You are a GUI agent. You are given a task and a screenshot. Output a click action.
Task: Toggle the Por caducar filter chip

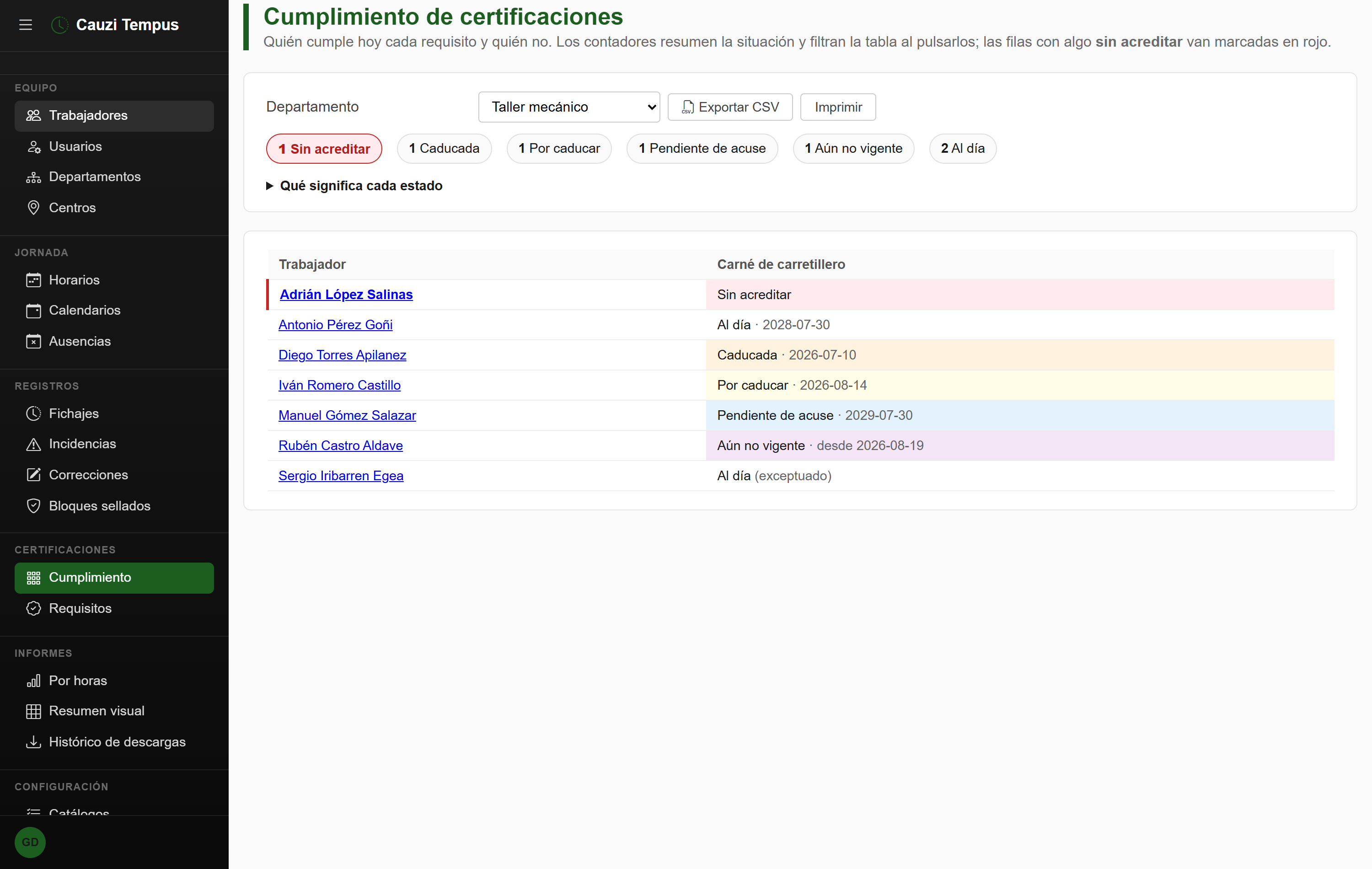(559, 149)
